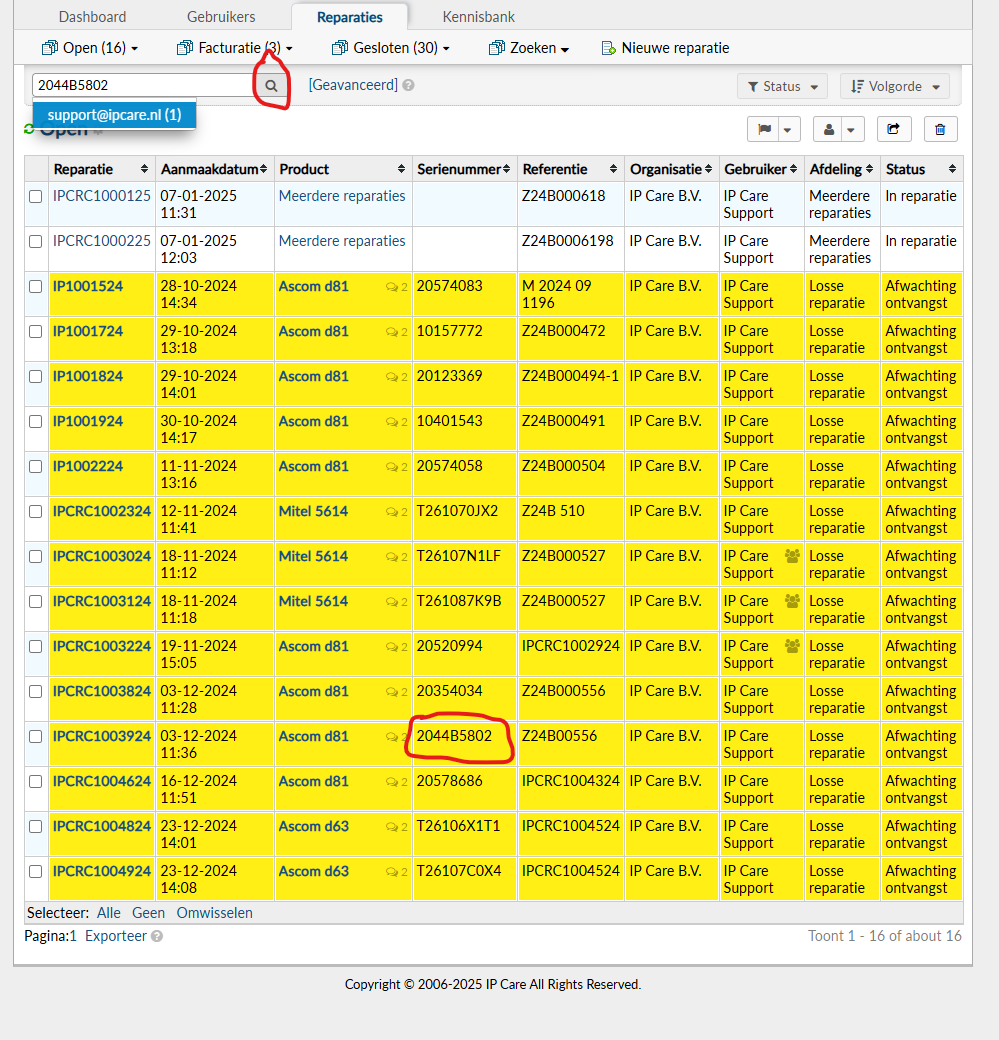
Task: Click the search magnifier icon
Action: click(270, 86)
